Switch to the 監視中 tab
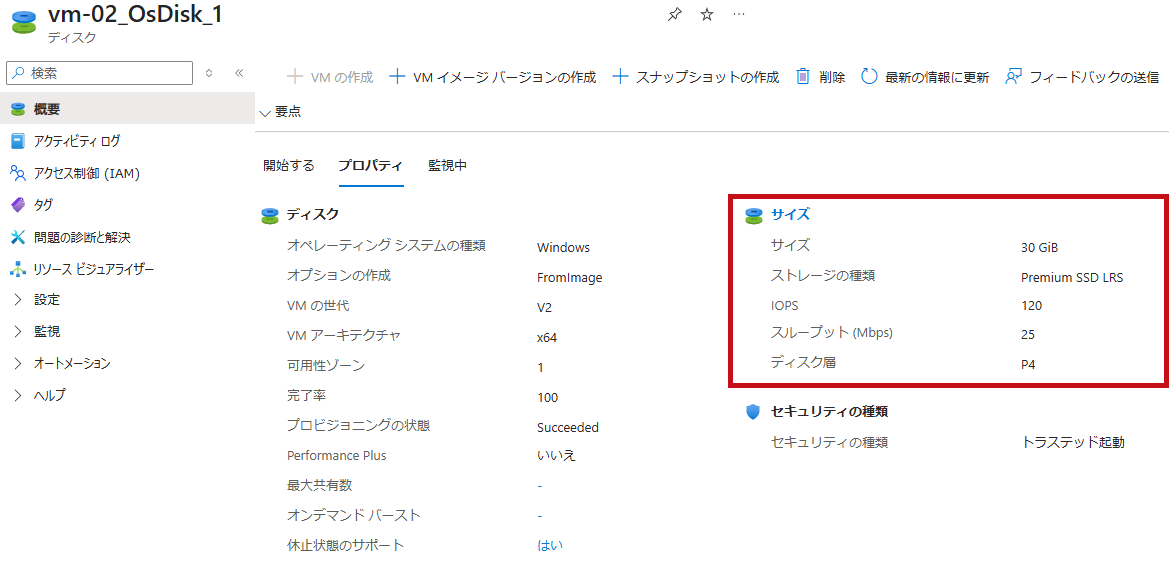The image size is (1169, 563). 447,166
